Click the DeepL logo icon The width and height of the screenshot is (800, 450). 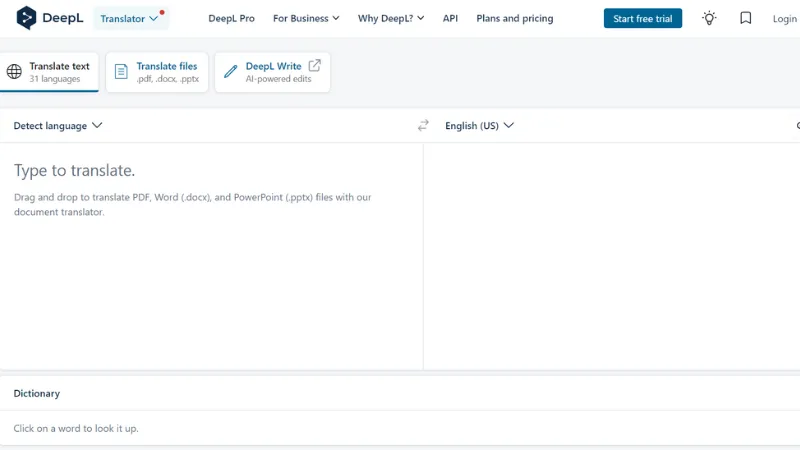(26, 18)
